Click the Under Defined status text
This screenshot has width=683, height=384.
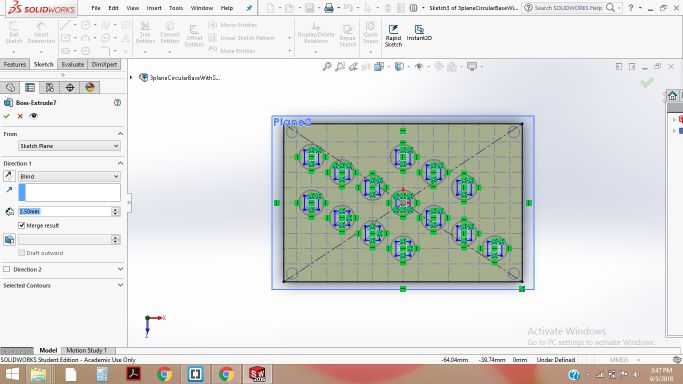tap(556, 360)
